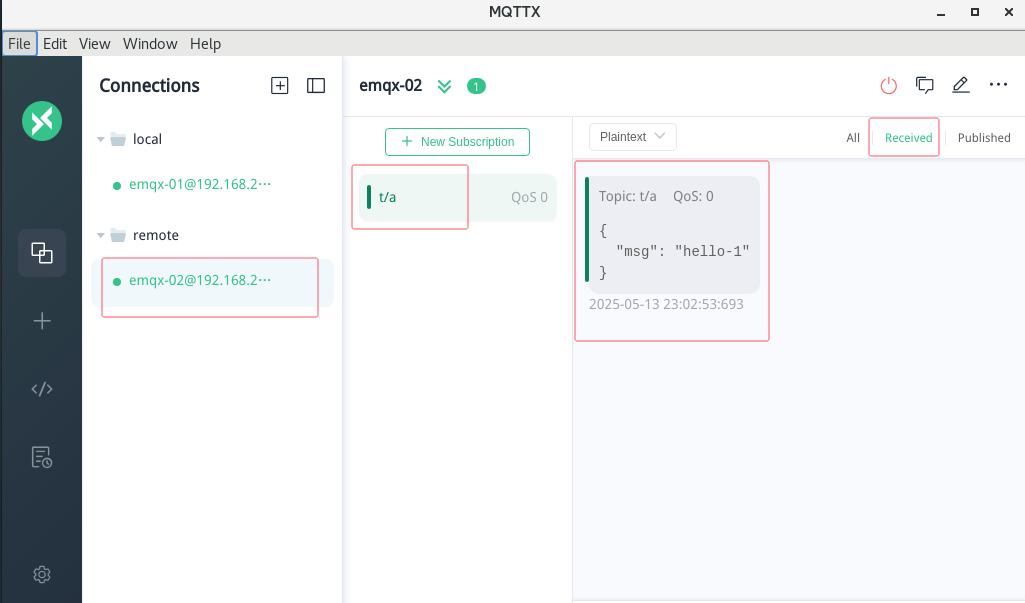The image size is (1025, 603).
Task: Open the Edit menu
Action: pyautogui.click(x=55, y=44)
